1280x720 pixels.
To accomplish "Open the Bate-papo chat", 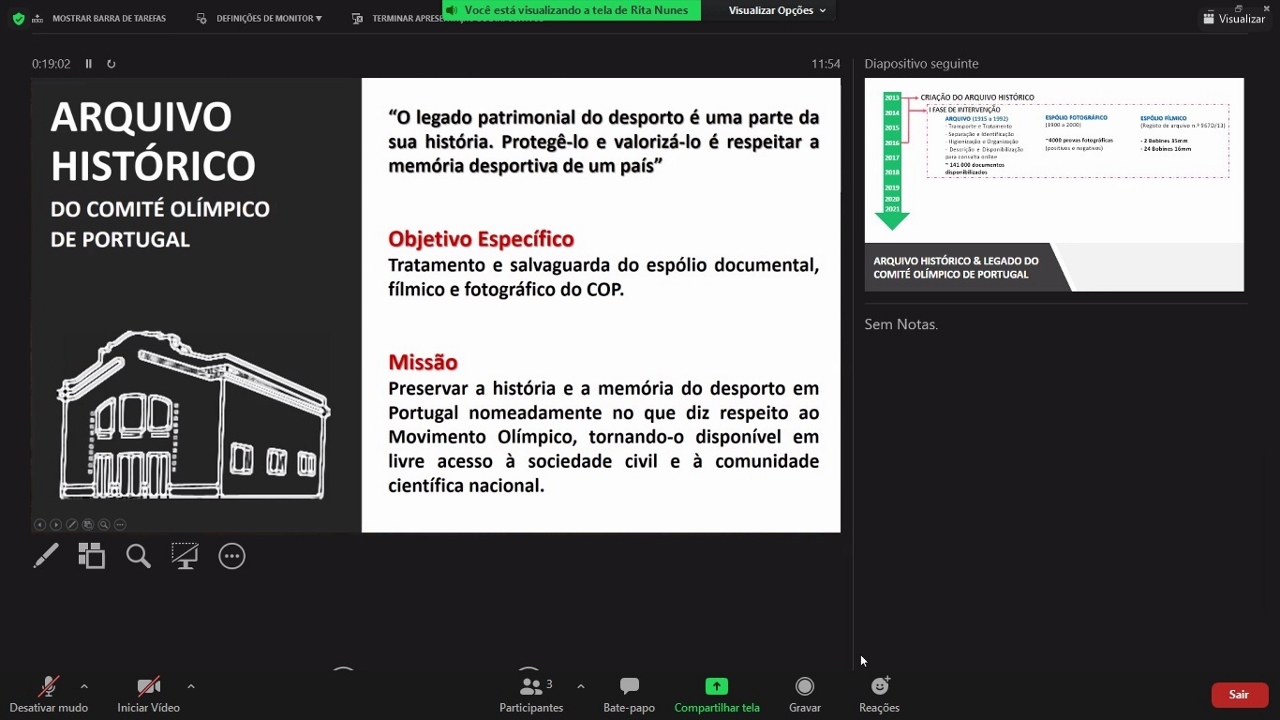I will coord(629,694).
